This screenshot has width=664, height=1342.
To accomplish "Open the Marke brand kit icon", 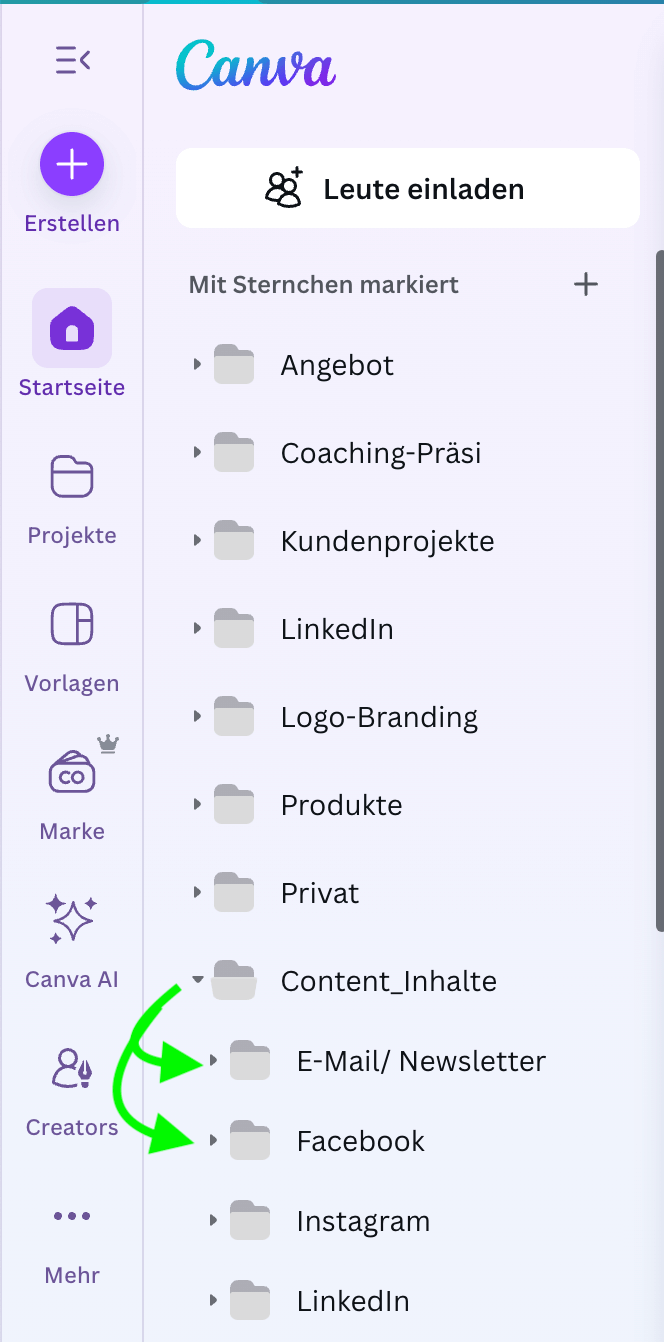I will tap(72, 773).
